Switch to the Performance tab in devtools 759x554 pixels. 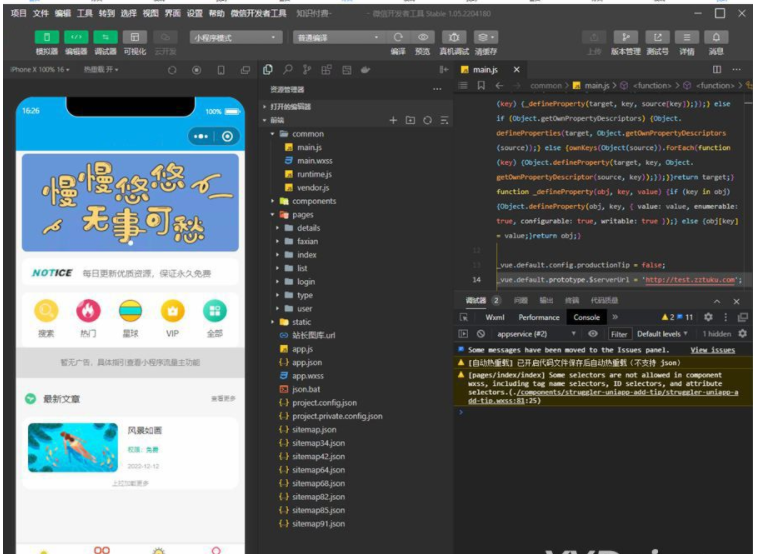(x=539, y=317)
